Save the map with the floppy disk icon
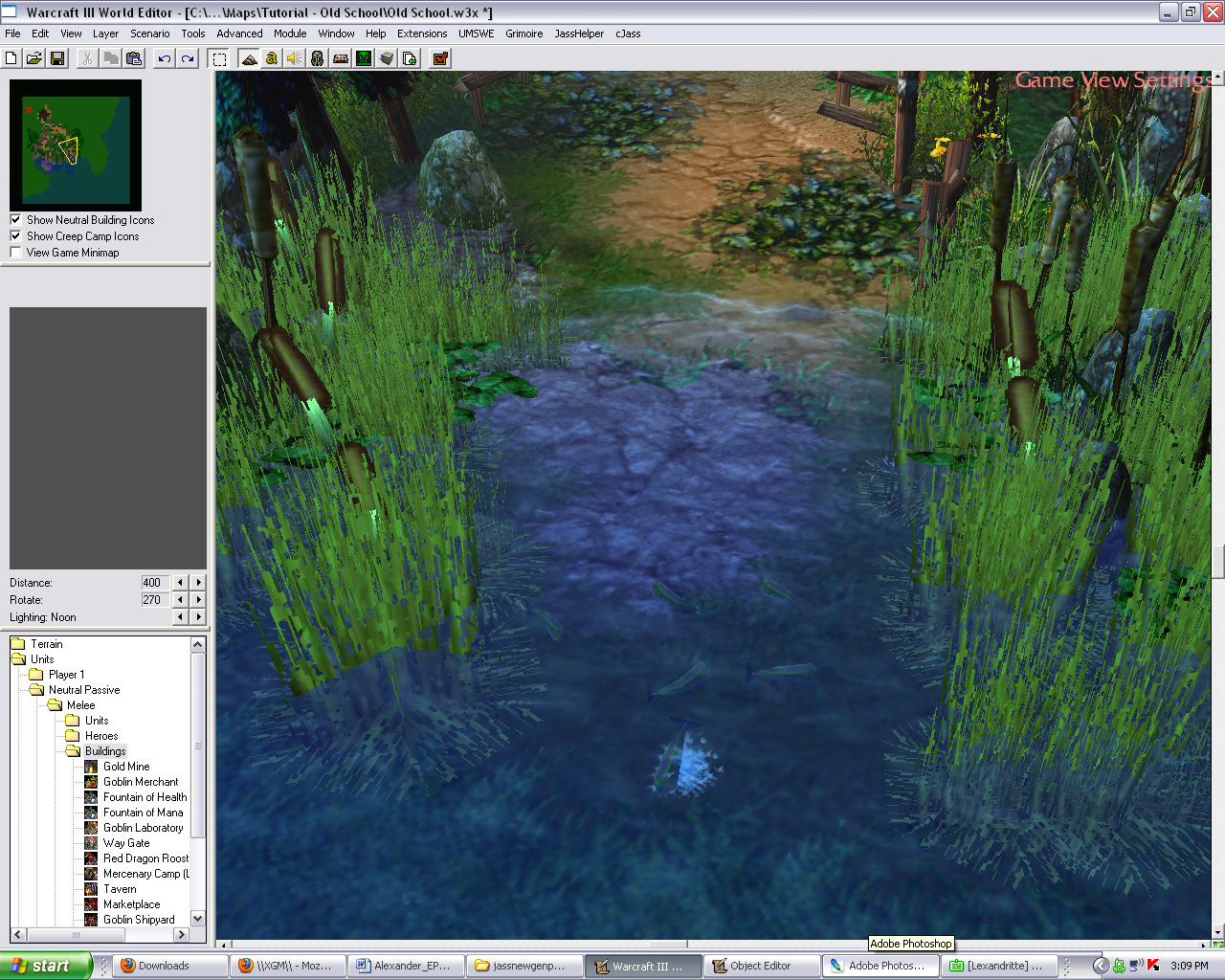Viewport: 1225px width, 980px height. [x=57, y=58]
